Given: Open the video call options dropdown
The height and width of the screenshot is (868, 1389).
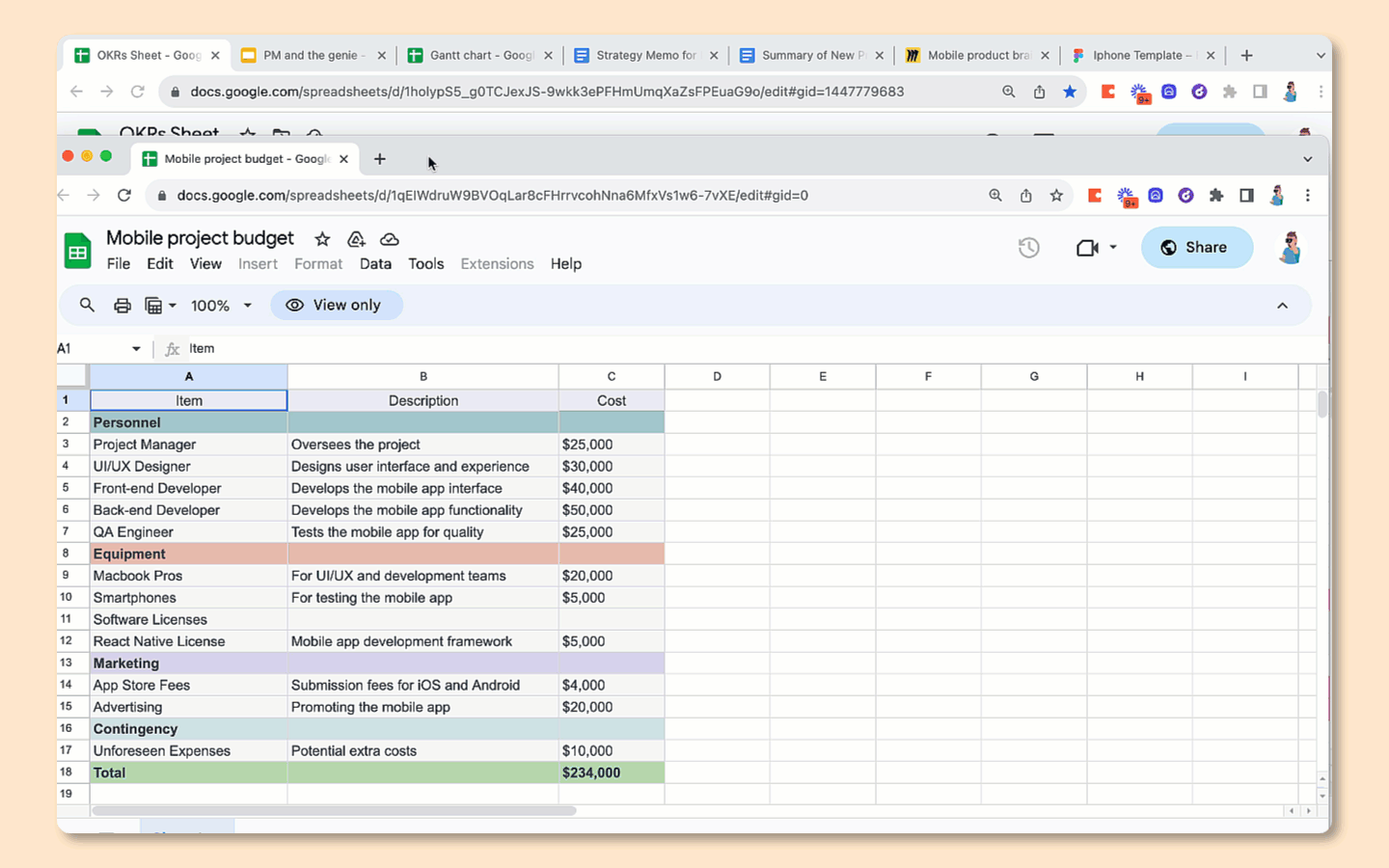Looking at the screenshot, I should tap(1113, 248).
